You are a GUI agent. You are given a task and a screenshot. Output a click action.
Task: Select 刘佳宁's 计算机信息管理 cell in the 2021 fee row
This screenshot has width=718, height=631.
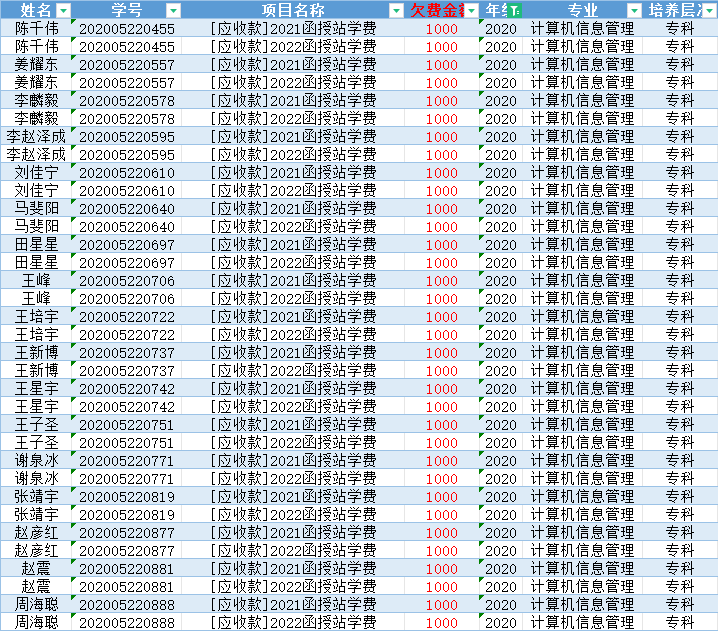(x=581, y=173)
